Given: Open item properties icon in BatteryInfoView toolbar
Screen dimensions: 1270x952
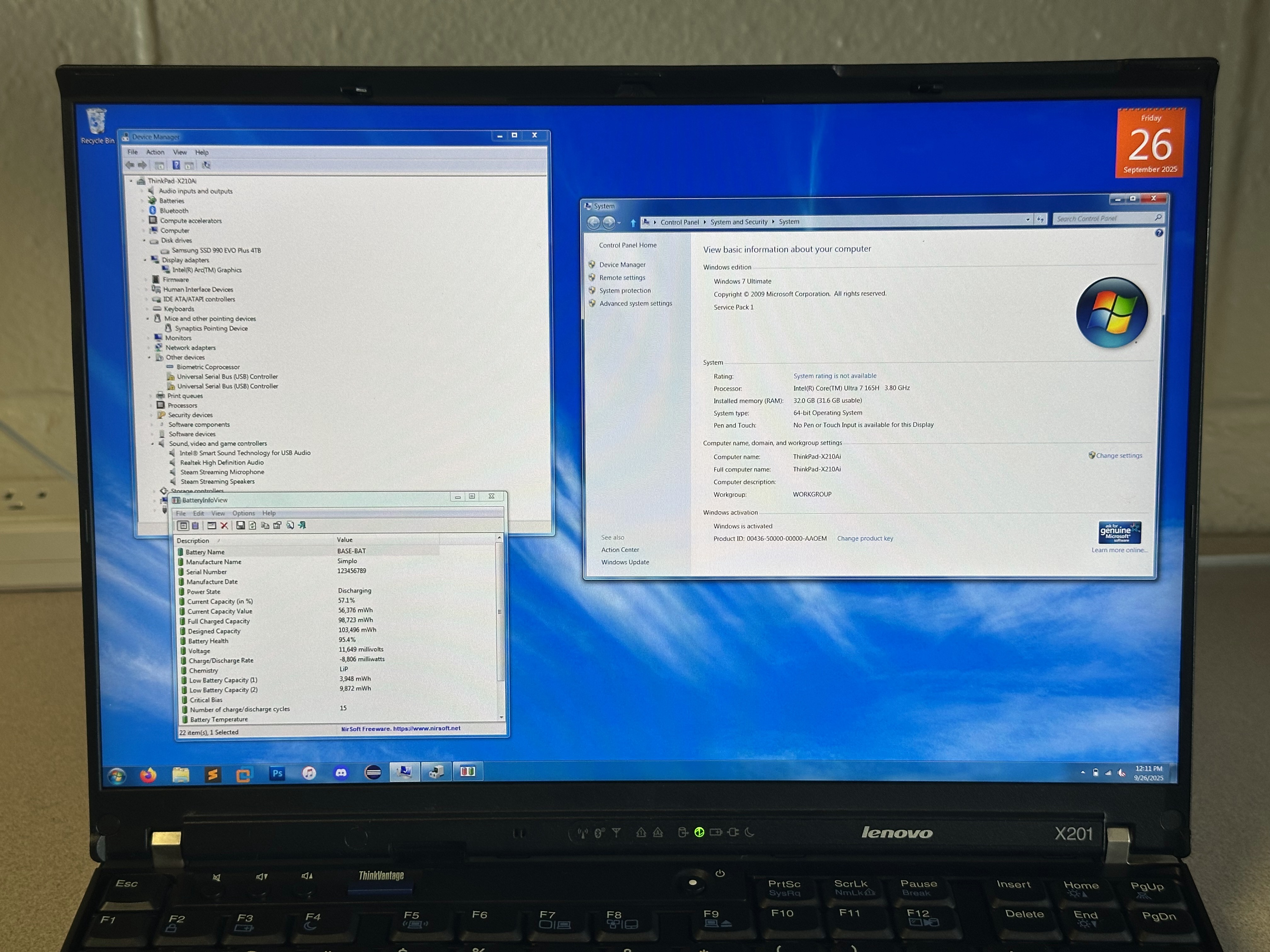Looking at the screenshot, I should tap(277, 526).
